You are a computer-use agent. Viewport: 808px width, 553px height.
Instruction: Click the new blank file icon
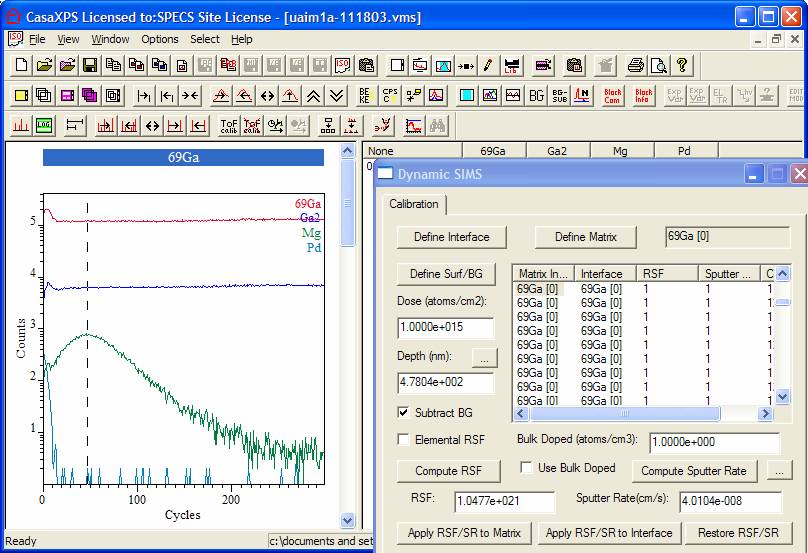point(22,66)
